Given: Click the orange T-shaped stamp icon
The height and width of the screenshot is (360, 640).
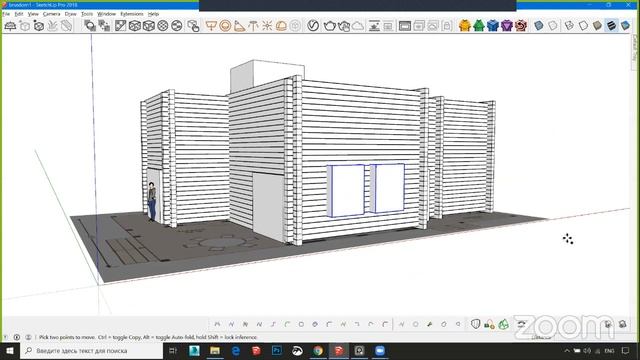Looking at the screenshot, I should 253,26.
